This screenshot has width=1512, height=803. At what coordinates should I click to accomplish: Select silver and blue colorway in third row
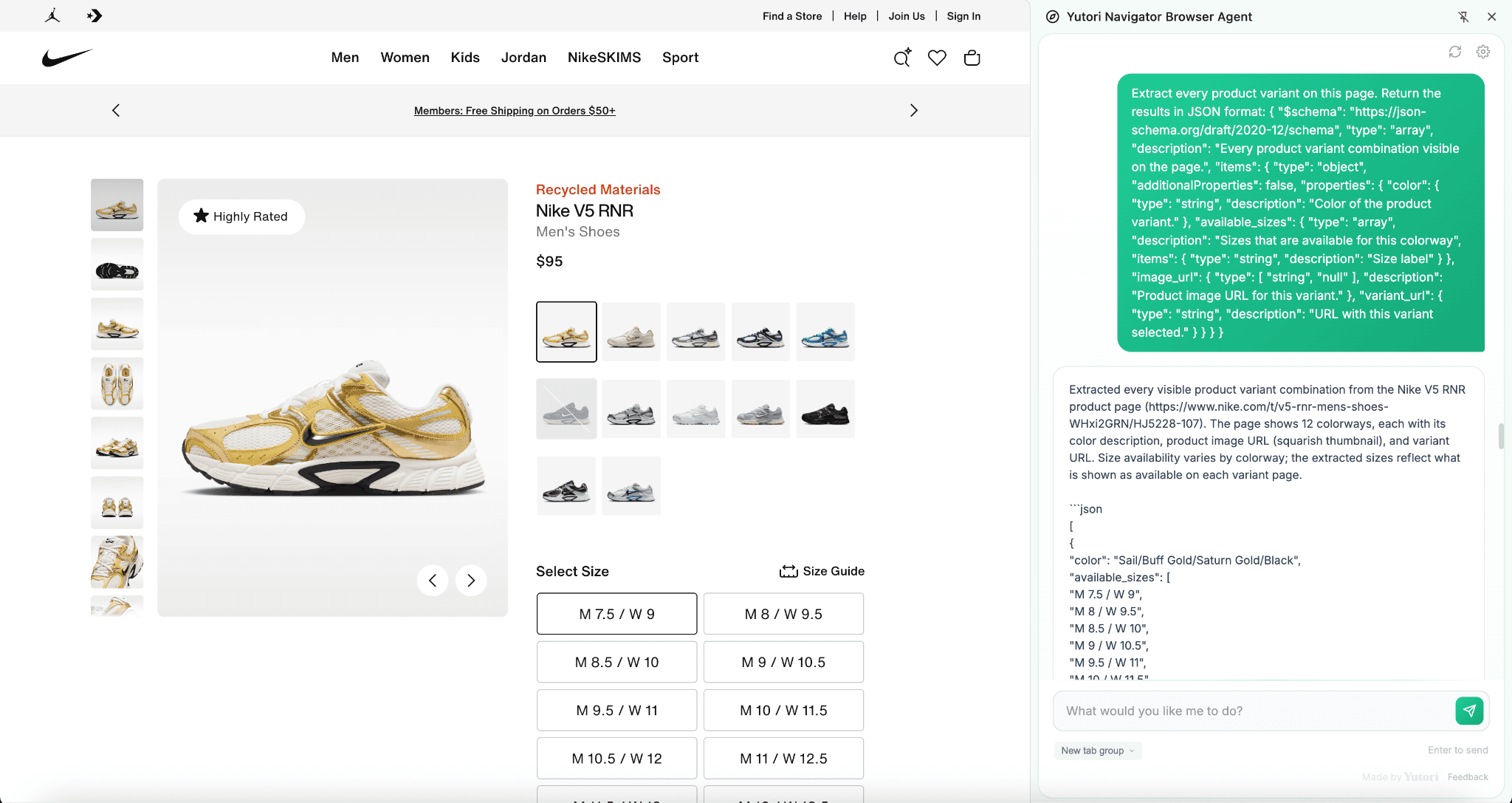pos(631,485)
